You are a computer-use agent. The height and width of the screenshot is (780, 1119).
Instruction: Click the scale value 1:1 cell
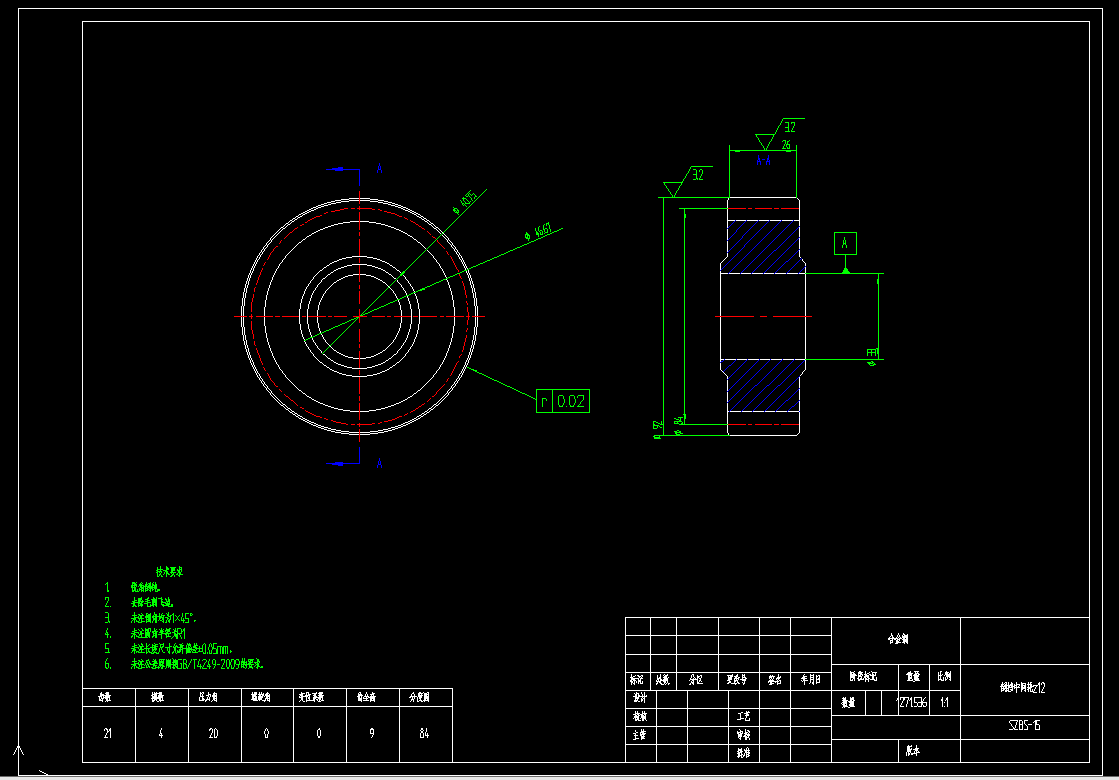944,702
